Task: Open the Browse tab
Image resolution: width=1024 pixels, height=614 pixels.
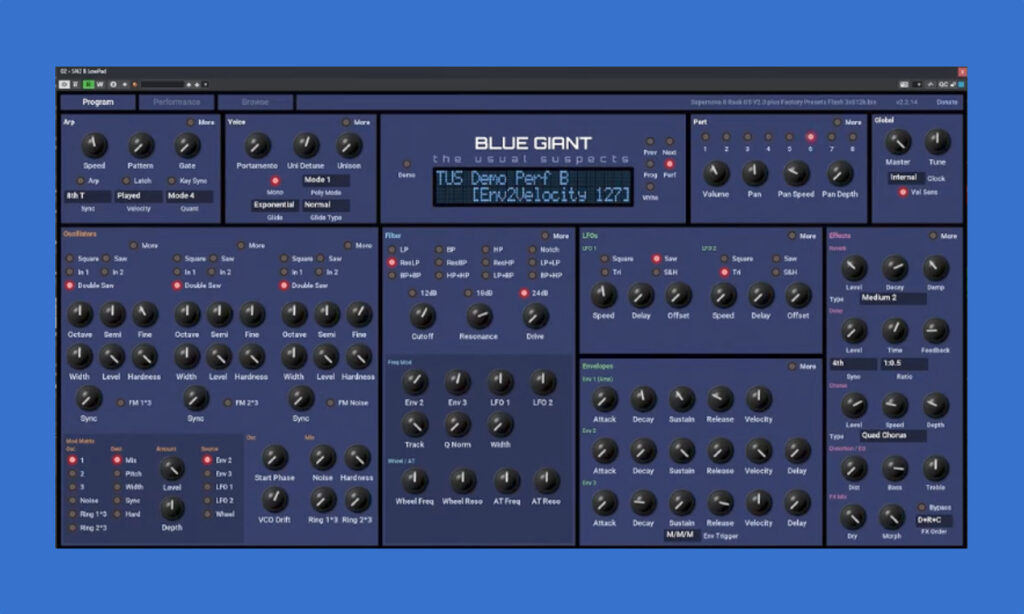Action: (x=255, y=103)
